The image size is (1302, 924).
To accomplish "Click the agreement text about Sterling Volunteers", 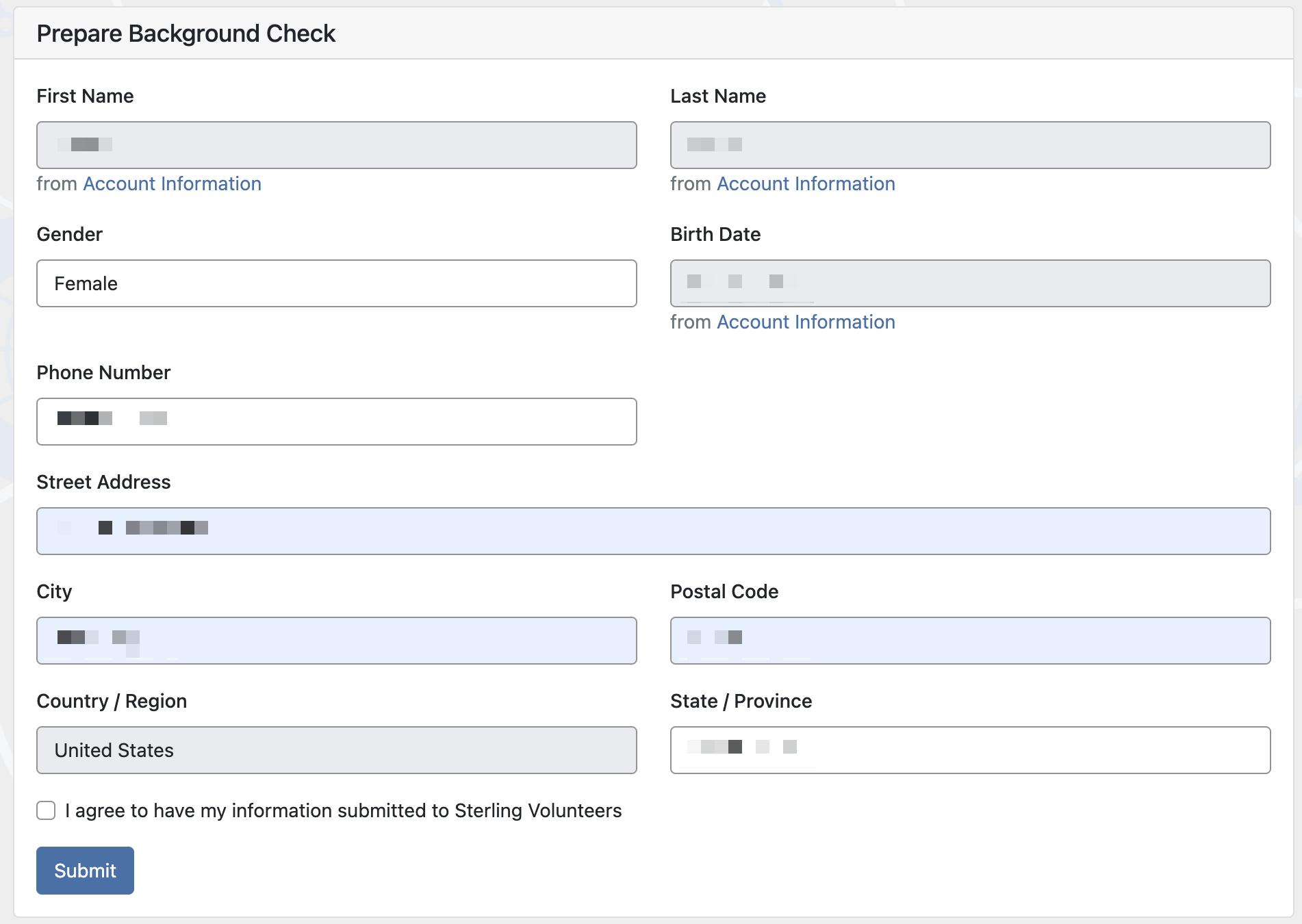I will [344, 810].
